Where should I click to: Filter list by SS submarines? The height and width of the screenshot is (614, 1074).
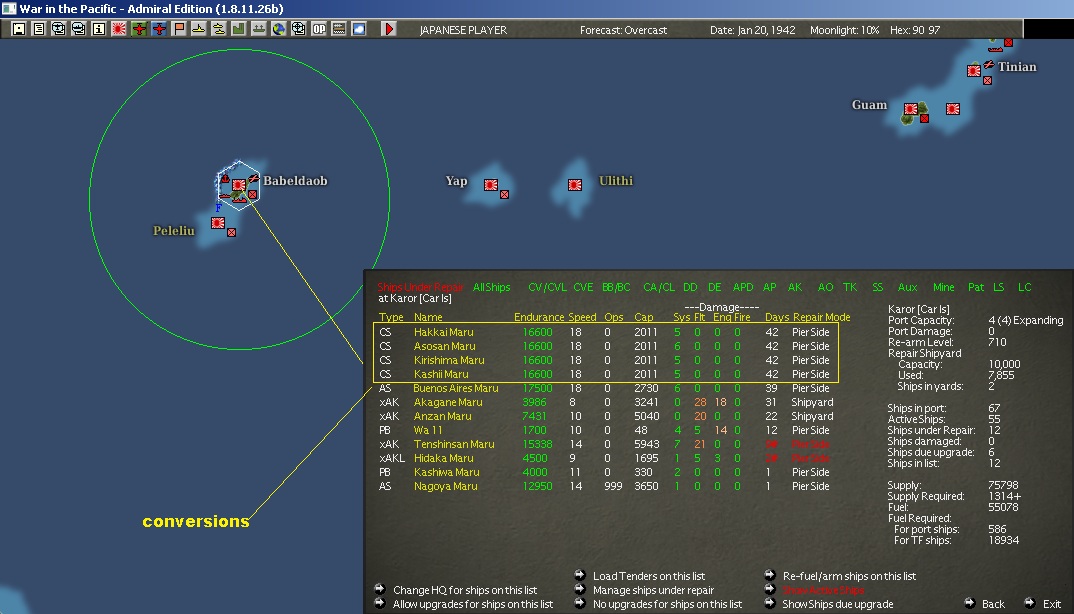point(877,287)
